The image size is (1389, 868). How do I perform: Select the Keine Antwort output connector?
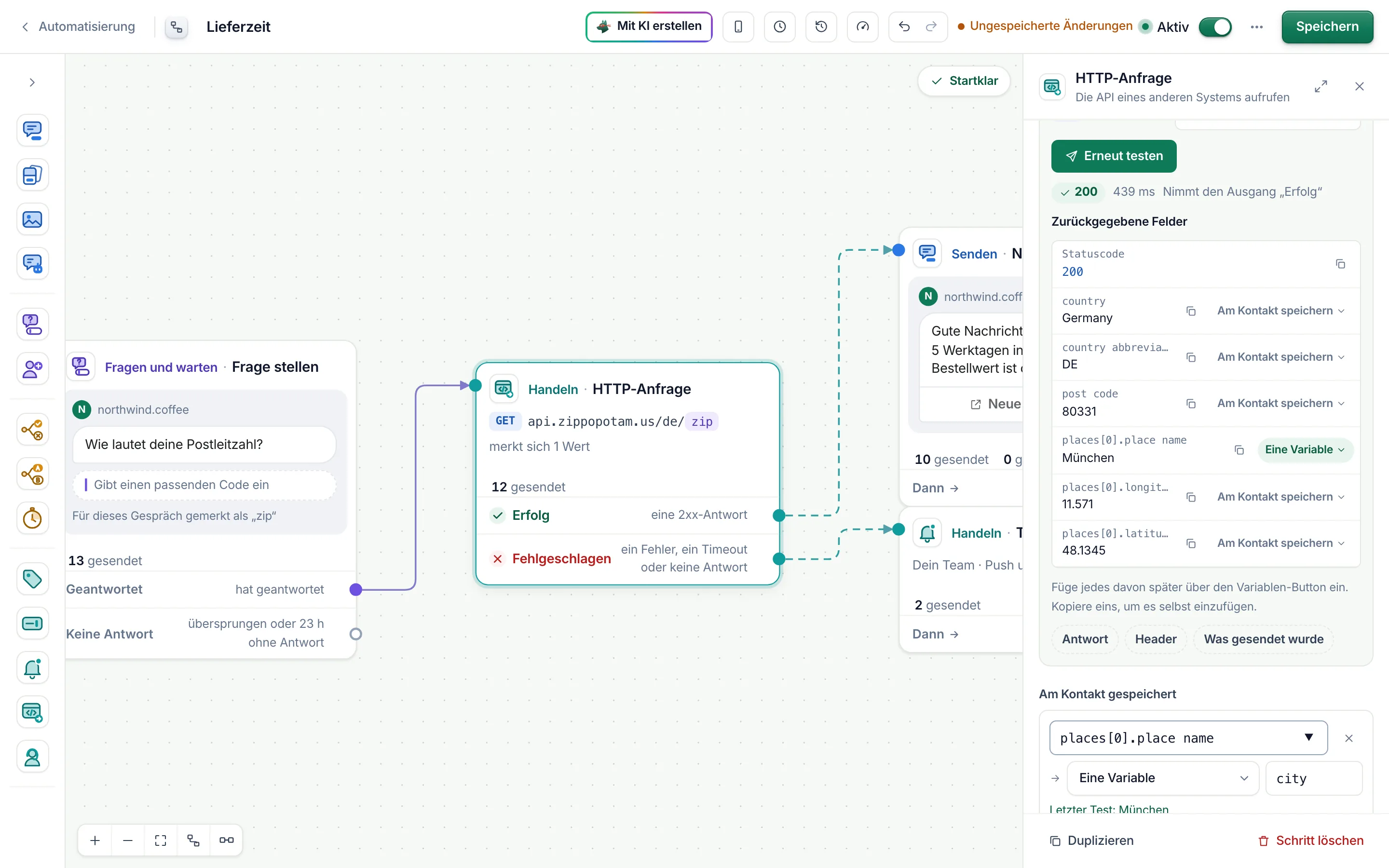(x=356, y=634)
